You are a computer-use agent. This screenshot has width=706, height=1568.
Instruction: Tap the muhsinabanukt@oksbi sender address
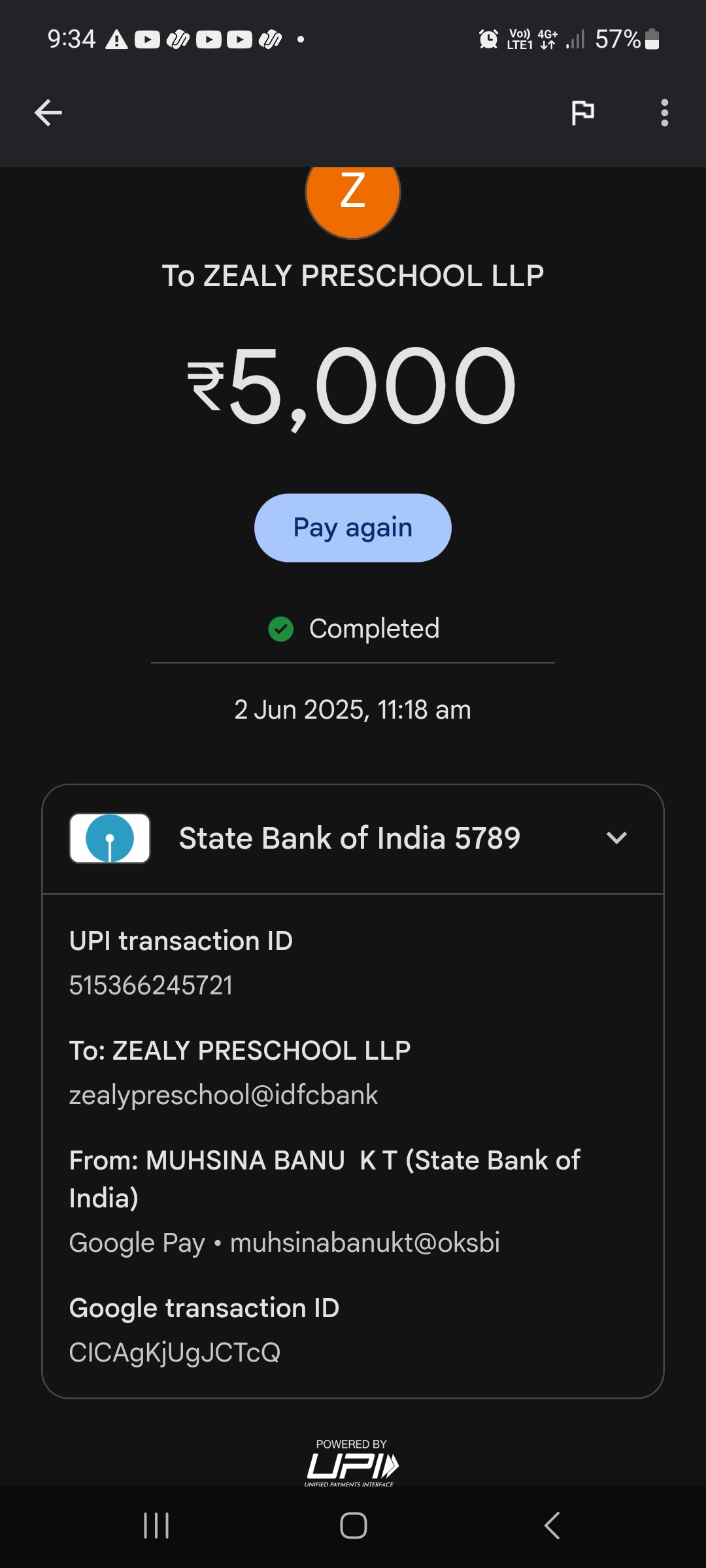[x=365, y=1243]
